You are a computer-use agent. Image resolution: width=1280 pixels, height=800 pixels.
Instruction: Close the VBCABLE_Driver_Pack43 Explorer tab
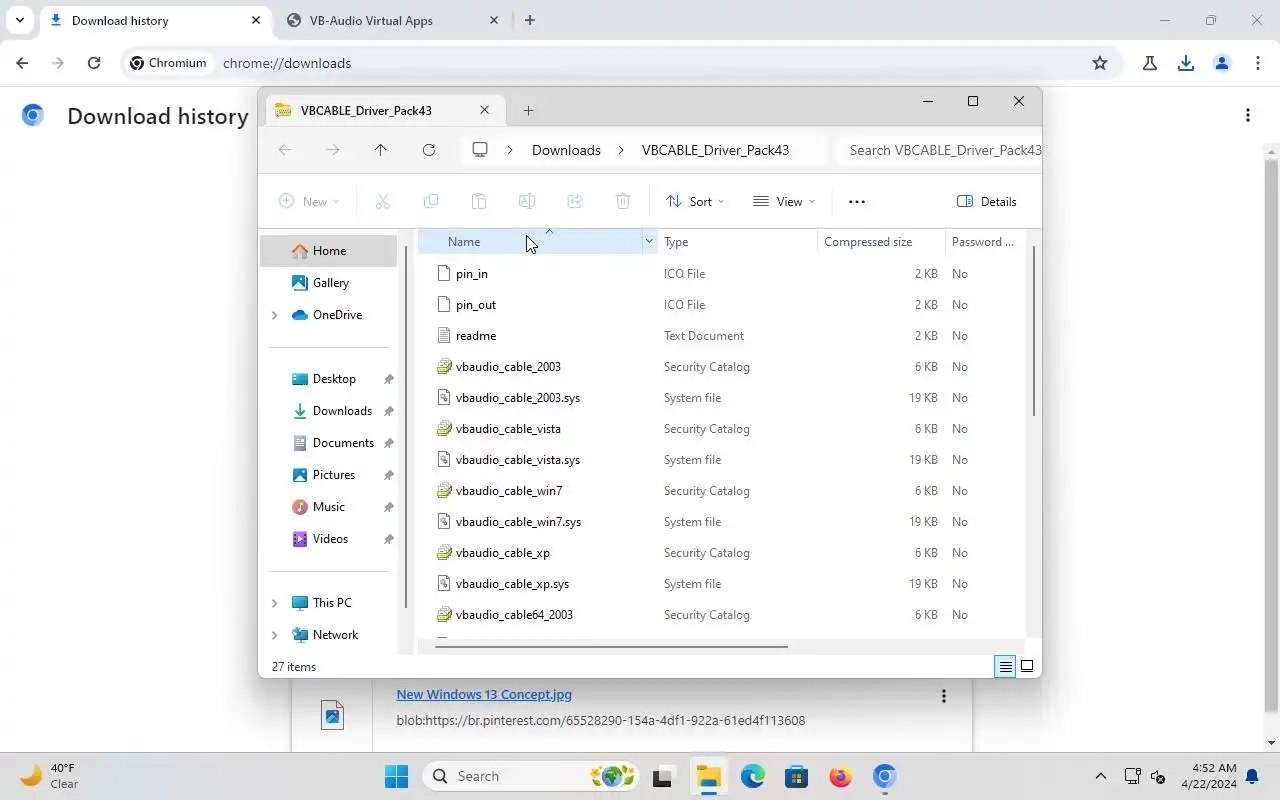pos(485,110)
